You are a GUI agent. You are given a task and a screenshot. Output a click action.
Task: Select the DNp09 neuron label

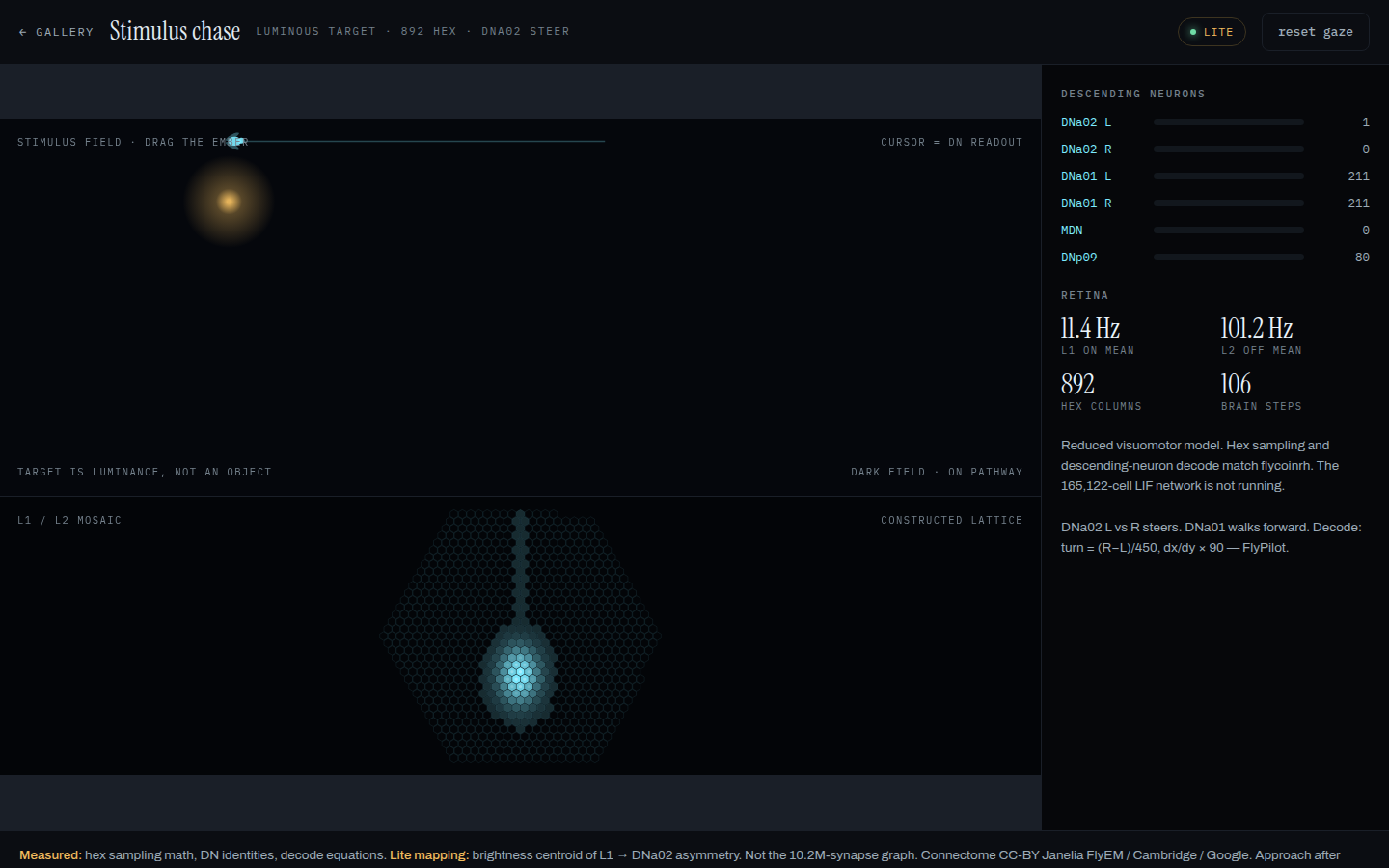1079,258
